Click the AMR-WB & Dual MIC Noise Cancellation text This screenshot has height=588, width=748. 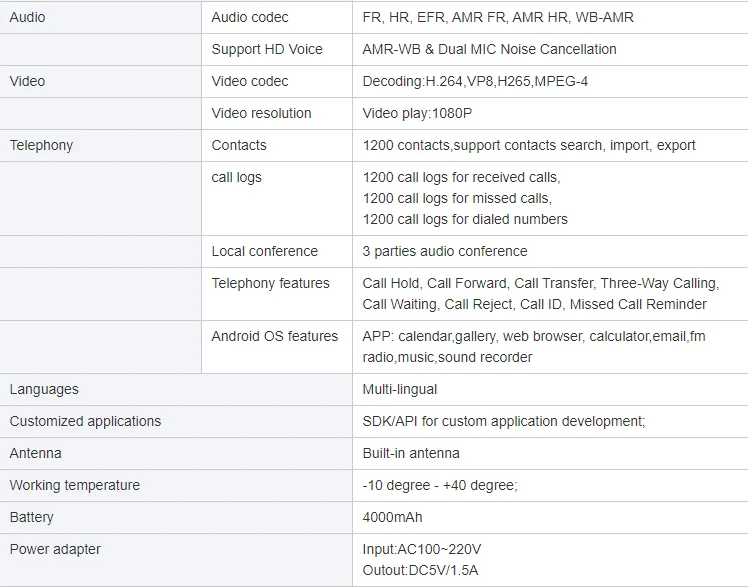point(489,49)
